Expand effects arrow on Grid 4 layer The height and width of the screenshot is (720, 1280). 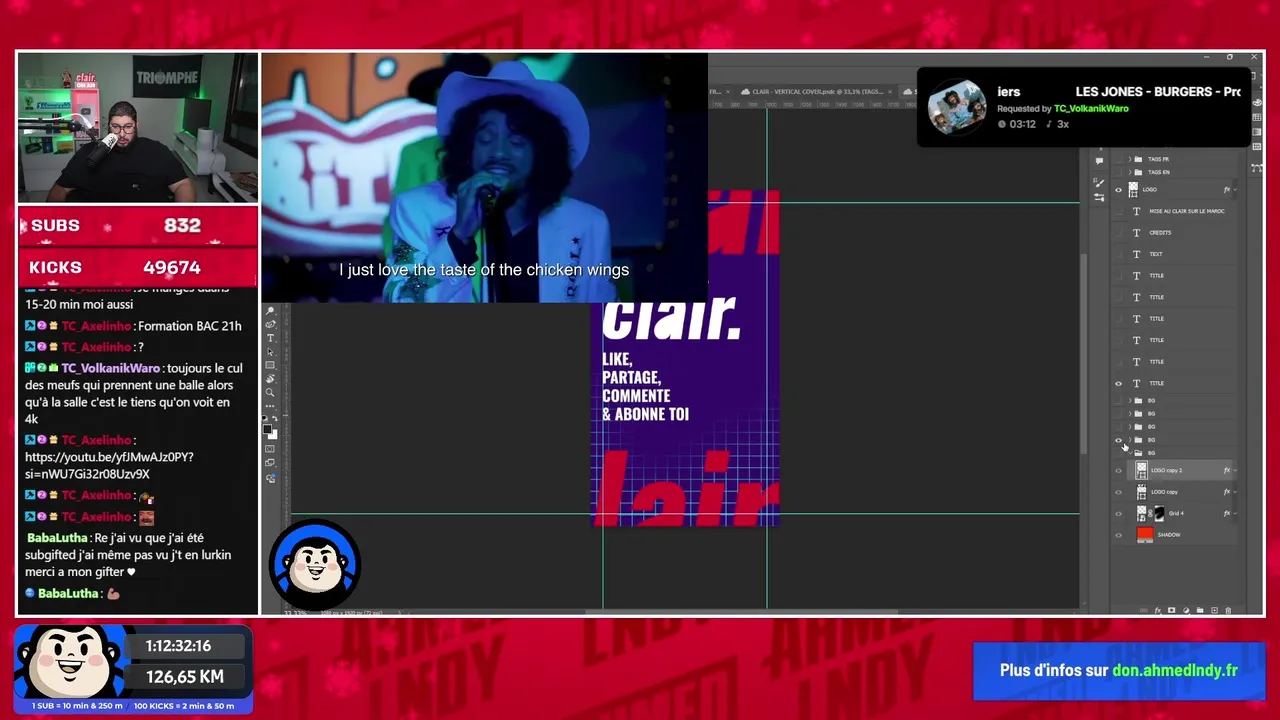tap(1235, 513)
